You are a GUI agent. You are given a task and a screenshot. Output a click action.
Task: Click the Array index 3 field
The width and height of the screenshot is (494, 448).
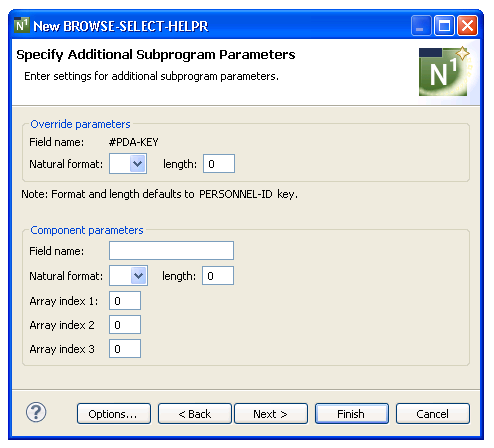click(x=125, y=349)
